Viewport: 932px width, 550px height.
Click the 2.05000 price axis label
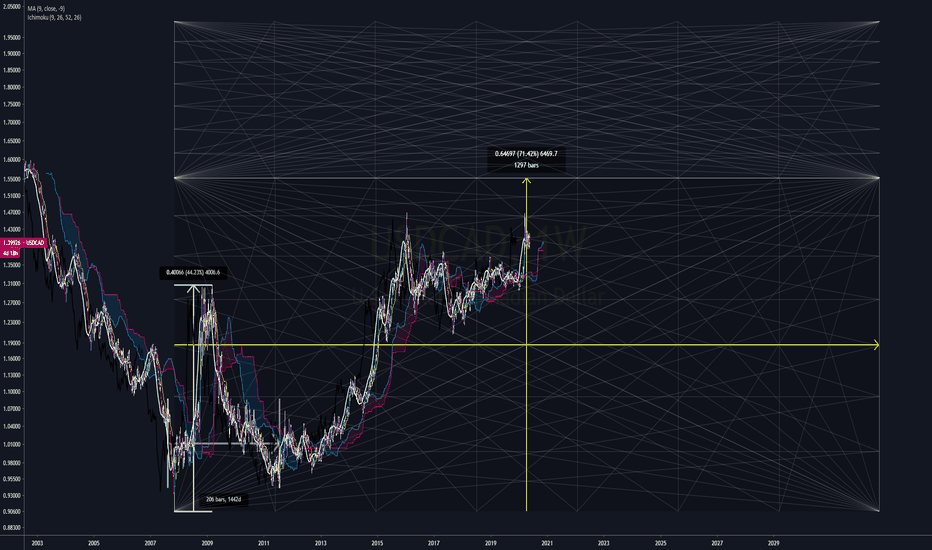pos(12,7)
